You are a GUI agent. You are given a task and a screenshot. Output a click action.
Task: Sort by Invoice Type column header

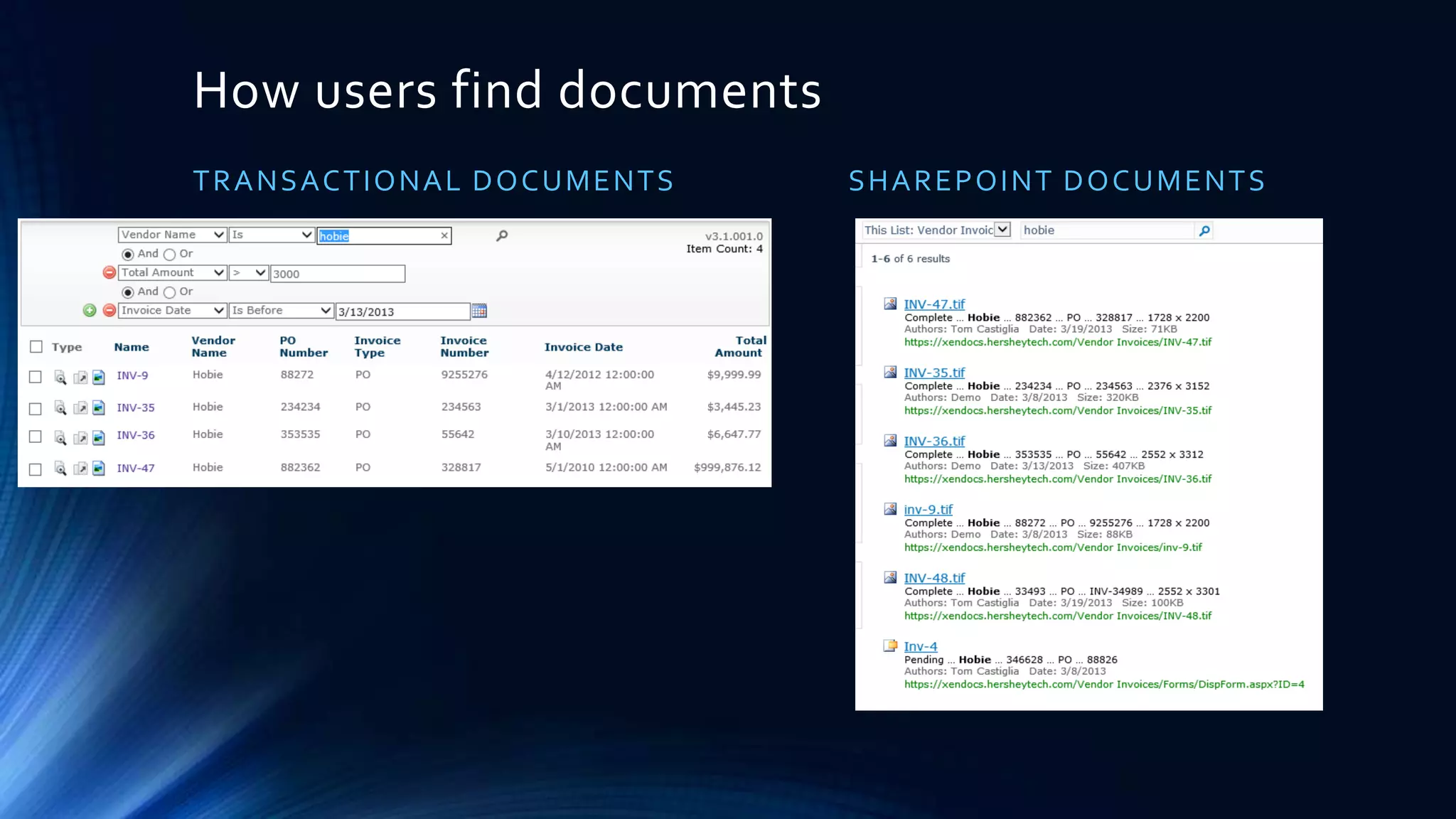tap(378, 346)
